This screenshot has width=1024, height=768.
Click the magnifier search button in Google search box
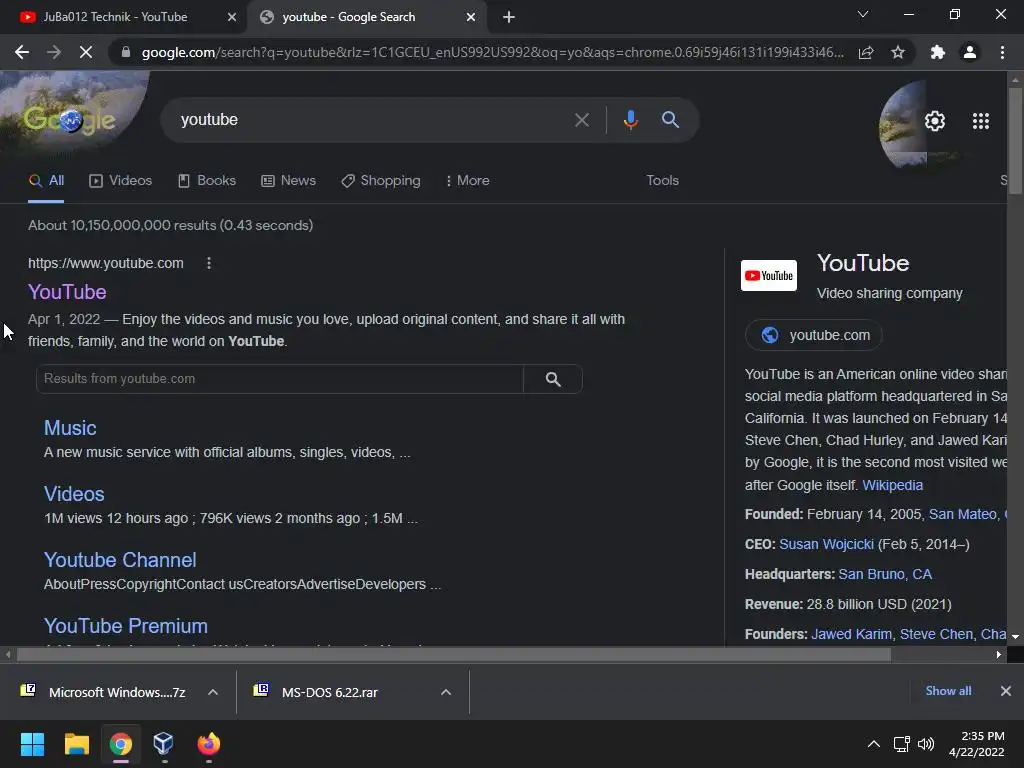[671, 120]
